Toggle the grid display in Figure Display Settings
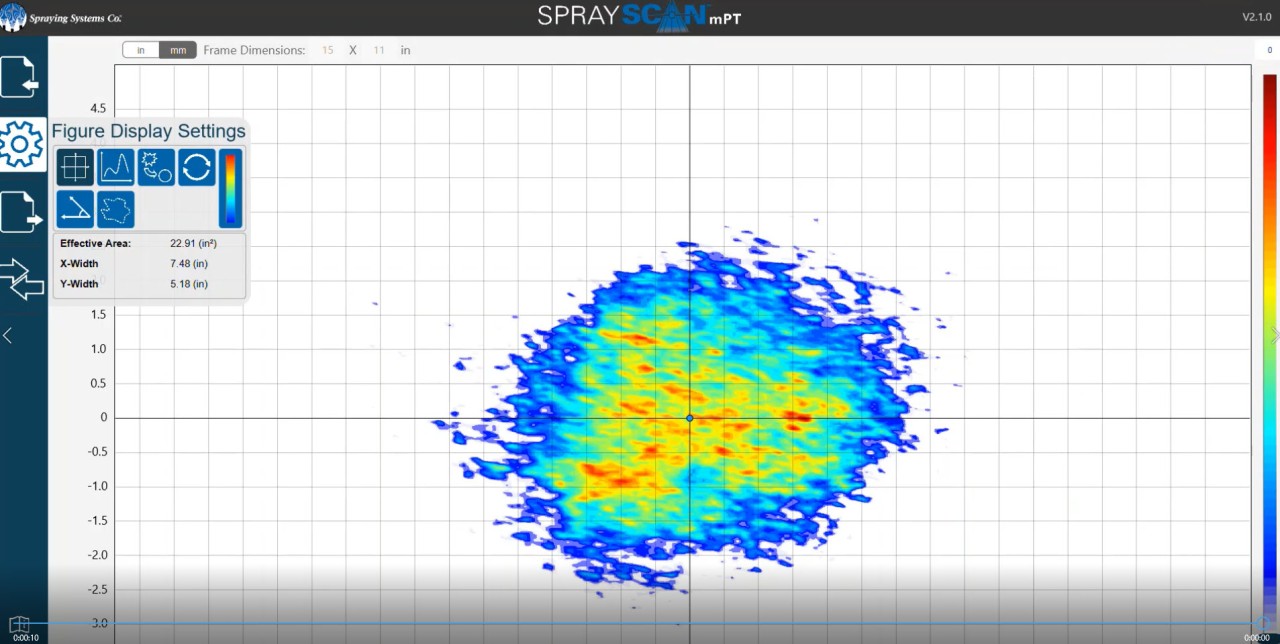1280x644 pixels. pos(75,167)
